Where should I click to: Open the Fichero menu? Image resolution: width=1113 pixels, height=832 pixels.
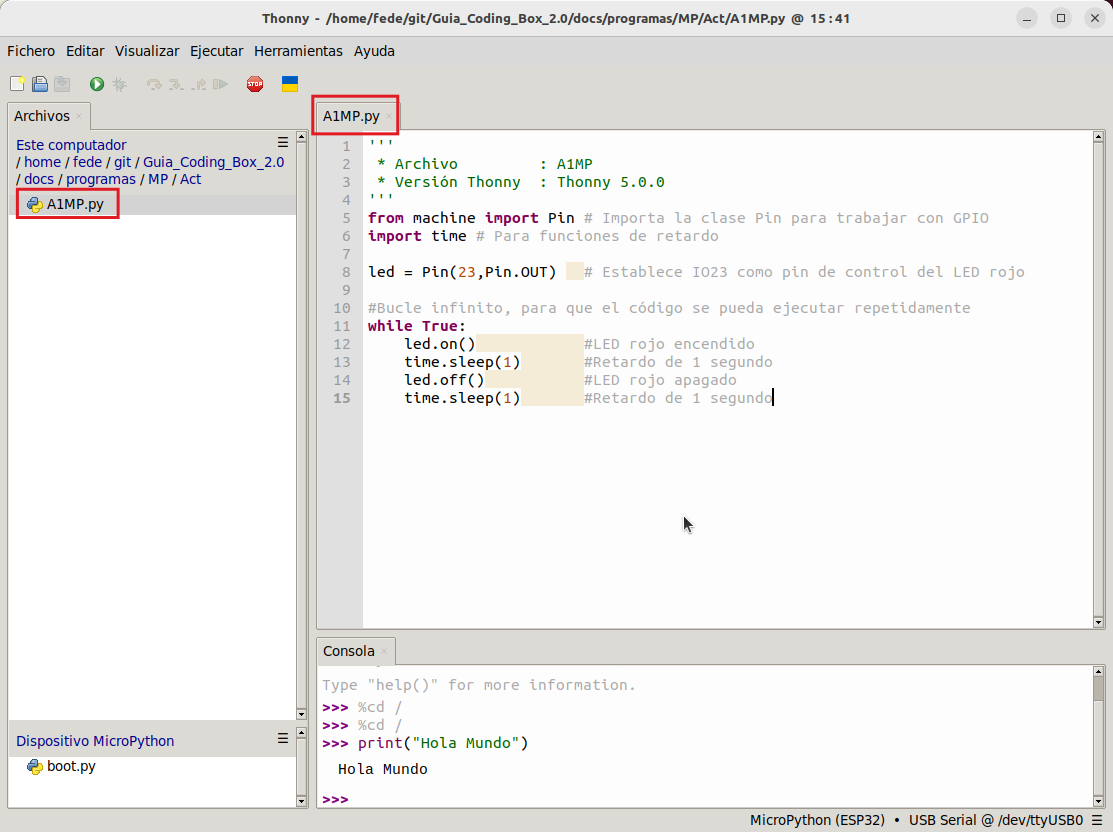tap(31, 51)
